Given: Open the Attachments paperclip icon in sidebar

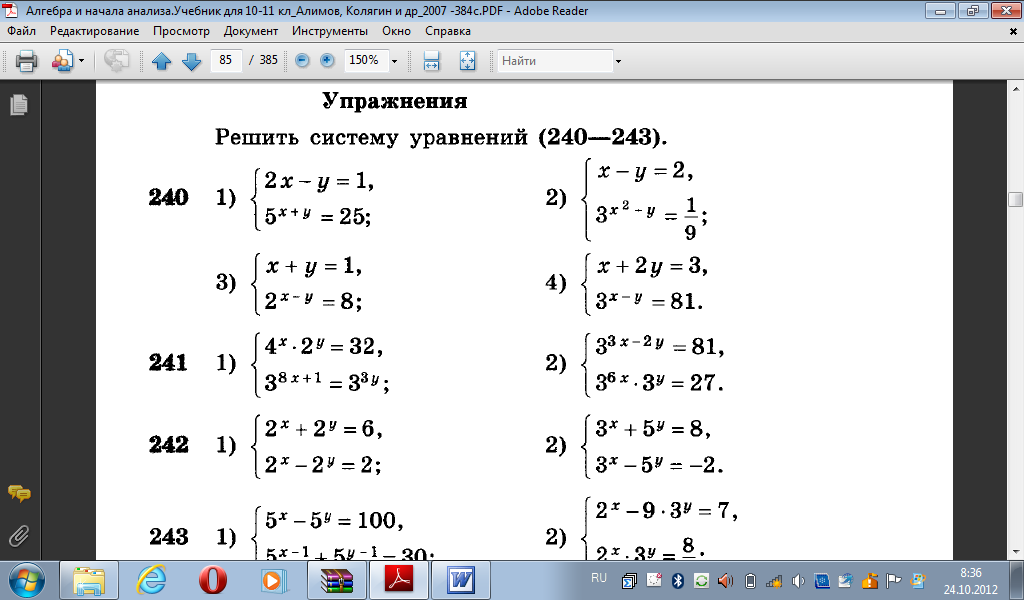Looking at the screenshot, I should coord(19,535).
